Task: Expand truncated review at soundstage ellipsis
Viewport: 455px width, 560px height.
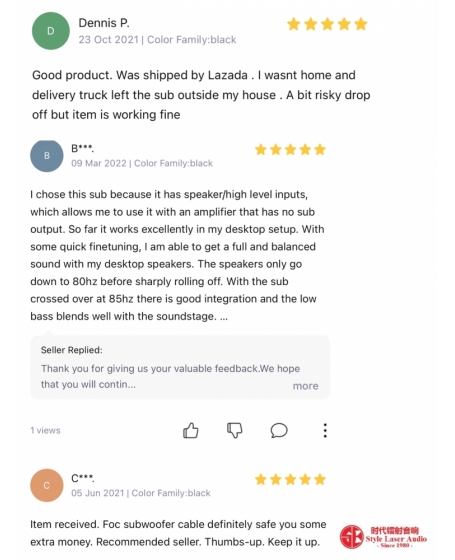Action: coord(224,316)
